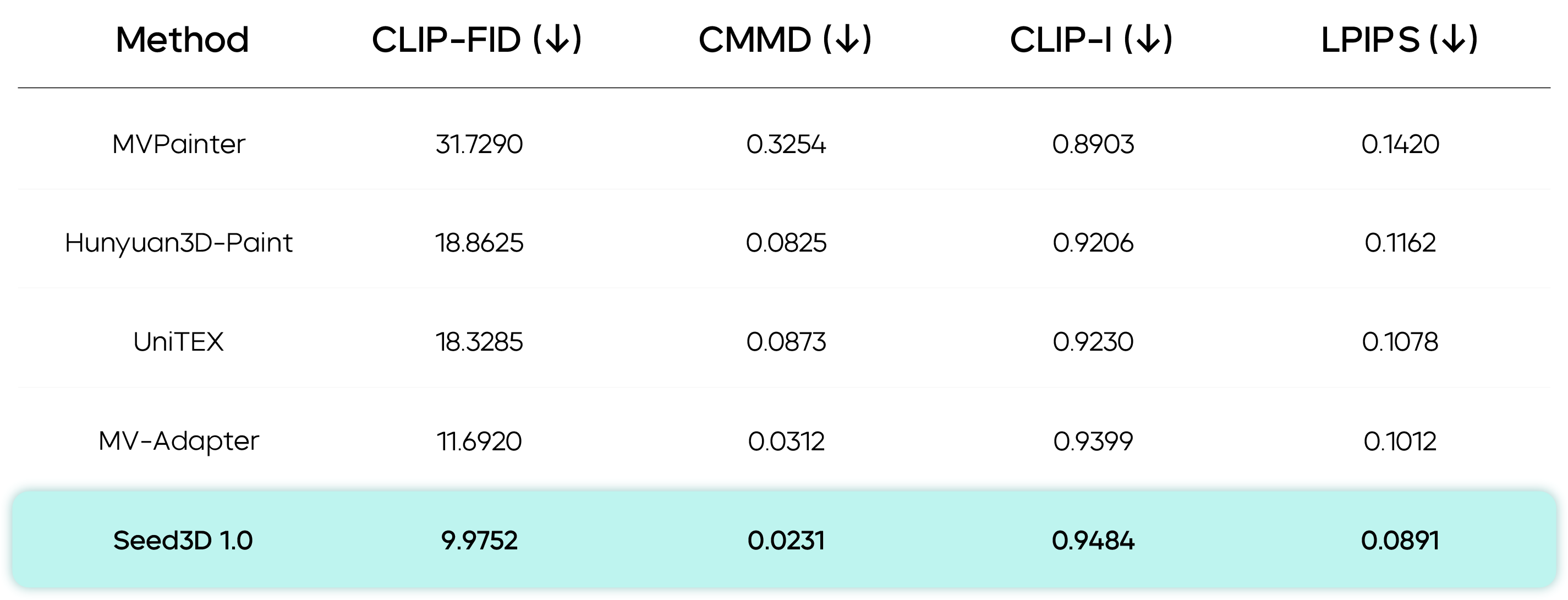Viewport: 1568px width, 600px height.
Task: Click the MVPainter CLIP-FID value 31.7290
Action: [479, 144]
